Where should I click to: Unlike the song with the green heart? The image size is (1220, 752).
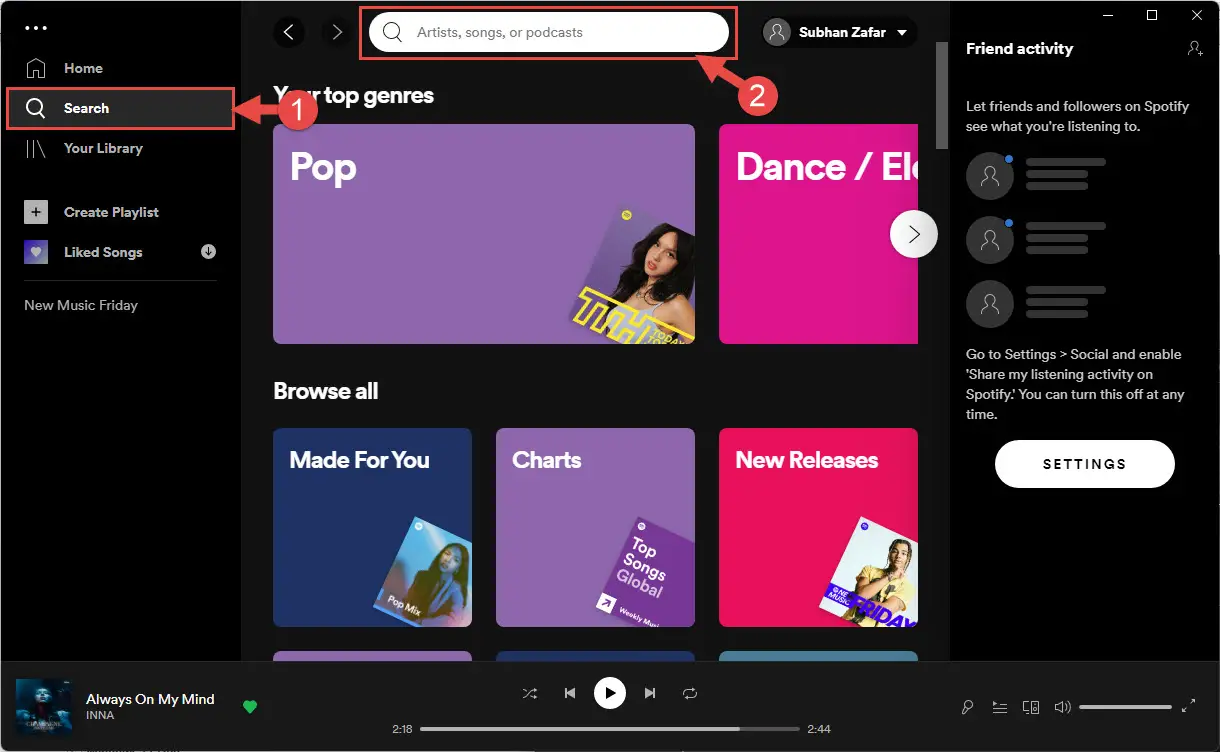(x=250, y=707)
